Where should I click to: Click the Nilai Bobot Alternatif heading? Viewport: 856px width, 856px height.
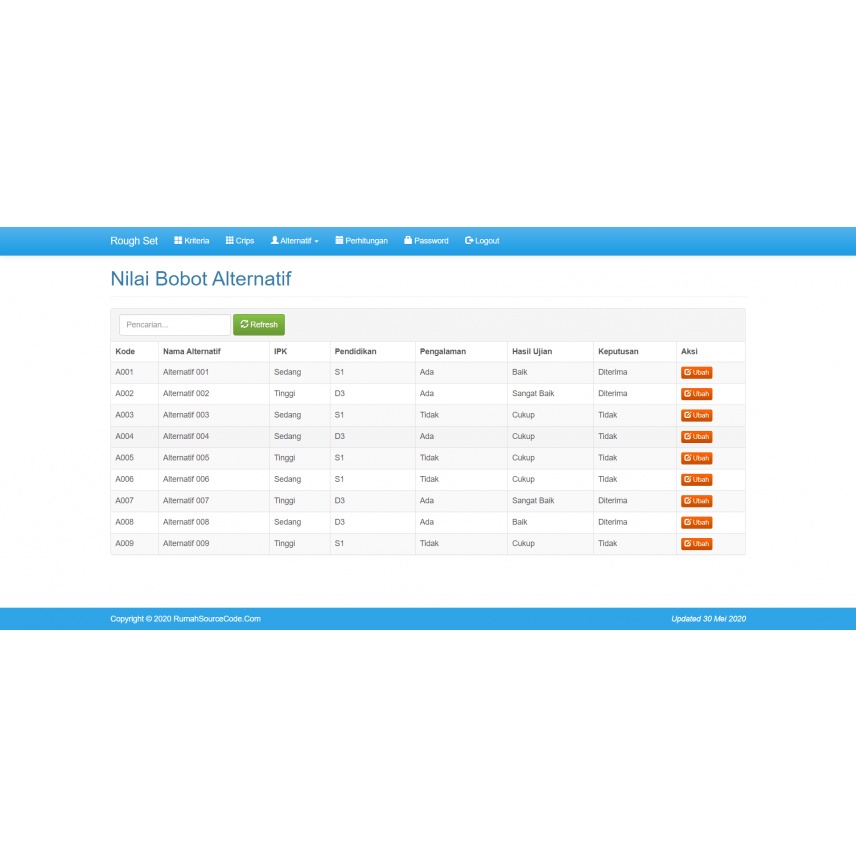click(x=201, y=279)
